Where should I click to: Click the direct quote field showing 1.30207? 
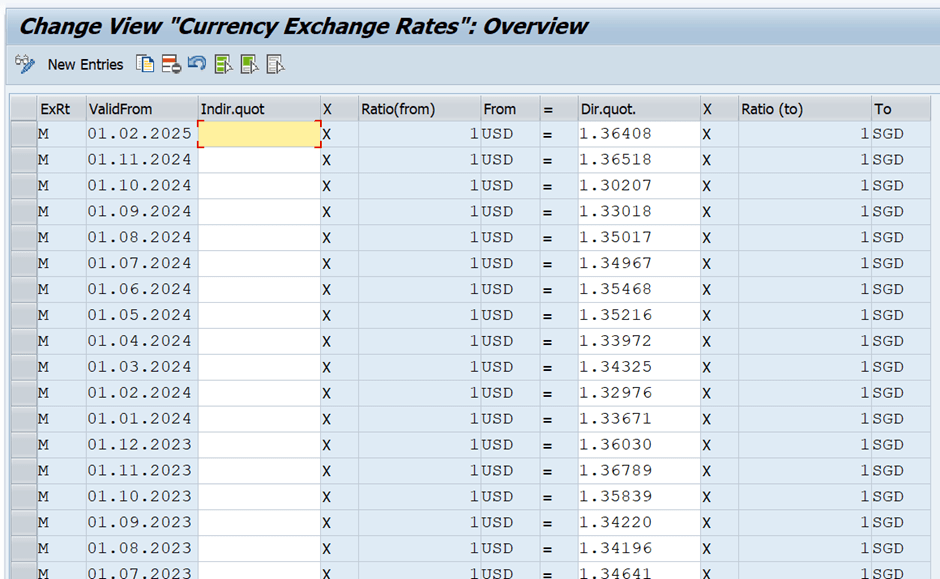click(638, 186)
